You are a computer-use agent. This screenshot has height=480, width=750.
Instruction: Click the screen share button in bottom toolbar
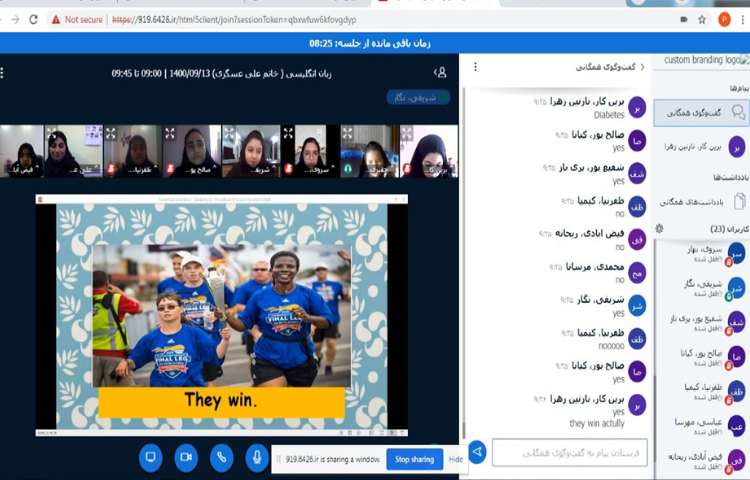tap(151, 457)
